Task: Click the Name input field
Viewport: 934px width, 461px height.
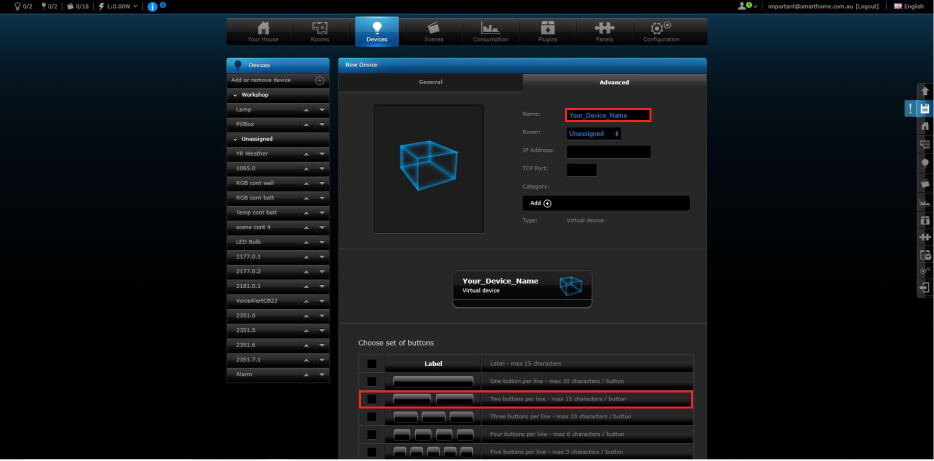Action: pos(608,115)
